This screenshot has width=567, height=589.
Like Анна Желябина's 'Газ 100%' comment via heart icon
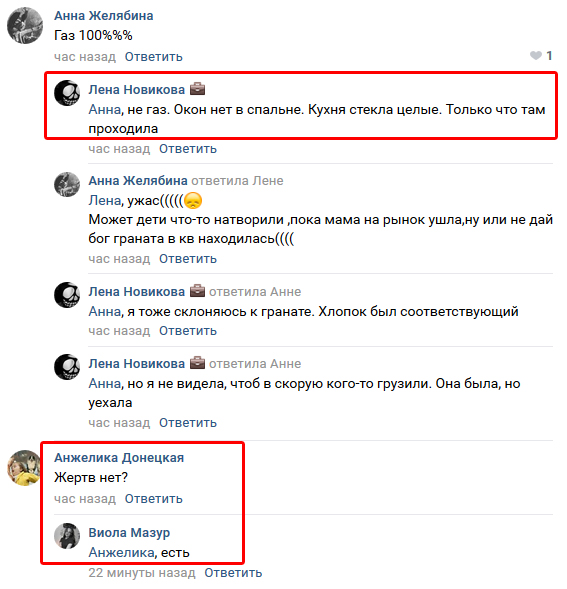(x=536, y=56)
